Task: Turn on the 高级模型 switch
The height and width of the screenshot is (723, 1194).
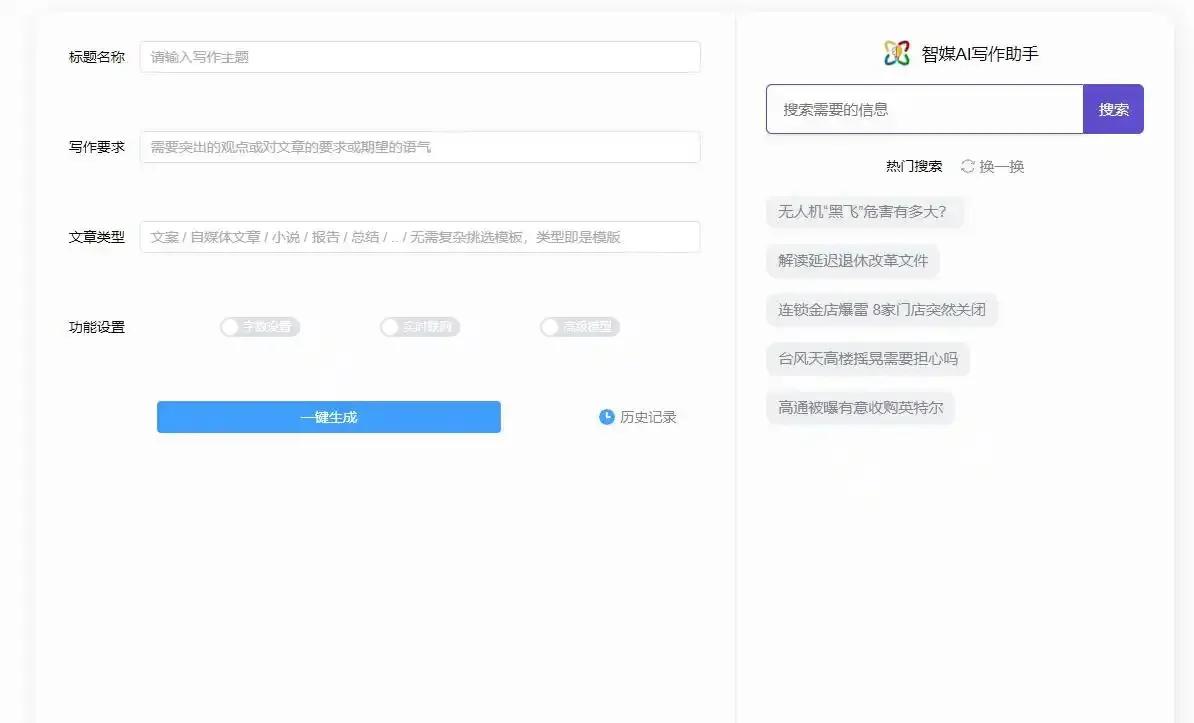Action: 580,327
